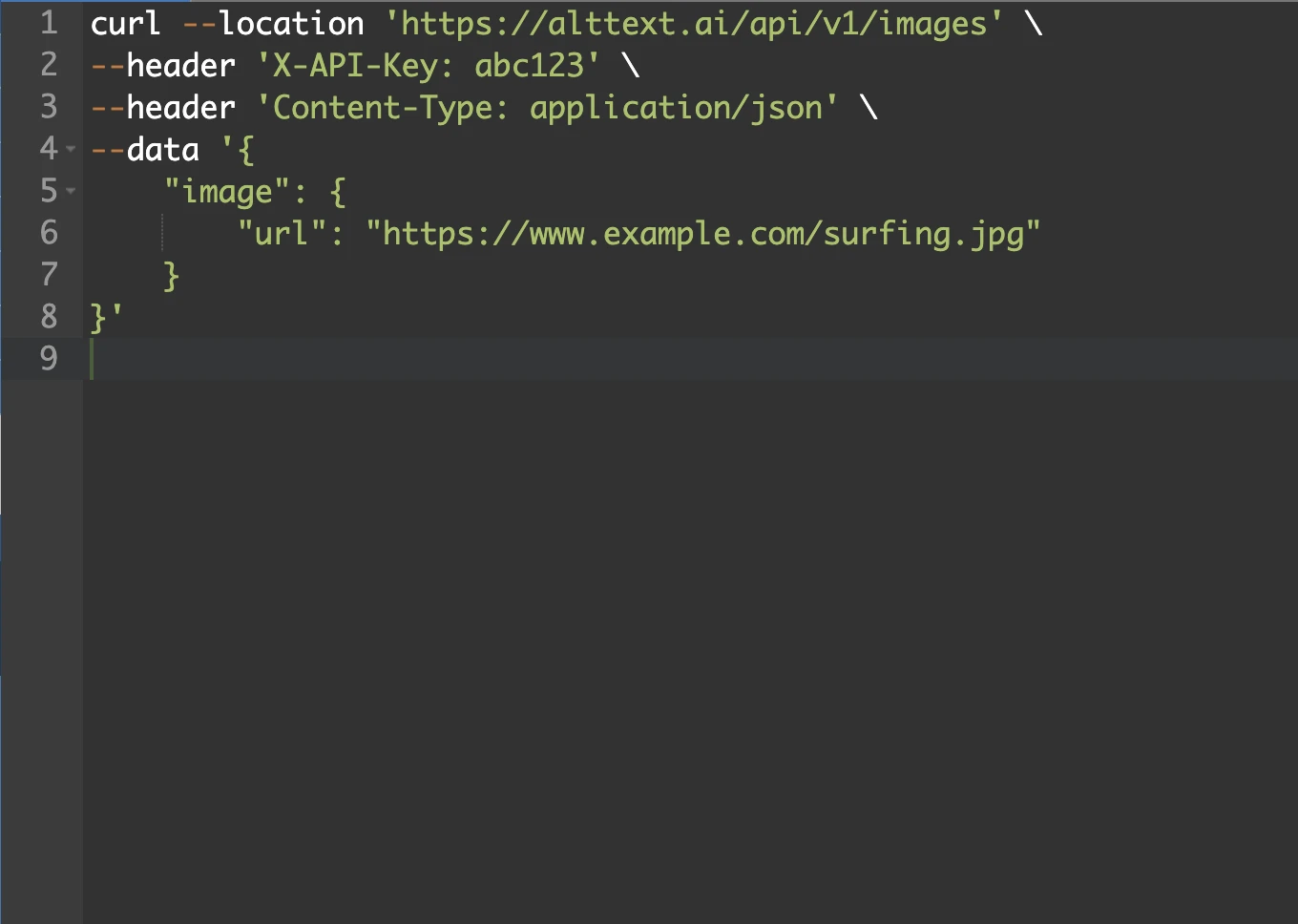This screenshot has height=924, width=1298.
Task: Click the alttext.ai API URL string
Action: point(695,23)
